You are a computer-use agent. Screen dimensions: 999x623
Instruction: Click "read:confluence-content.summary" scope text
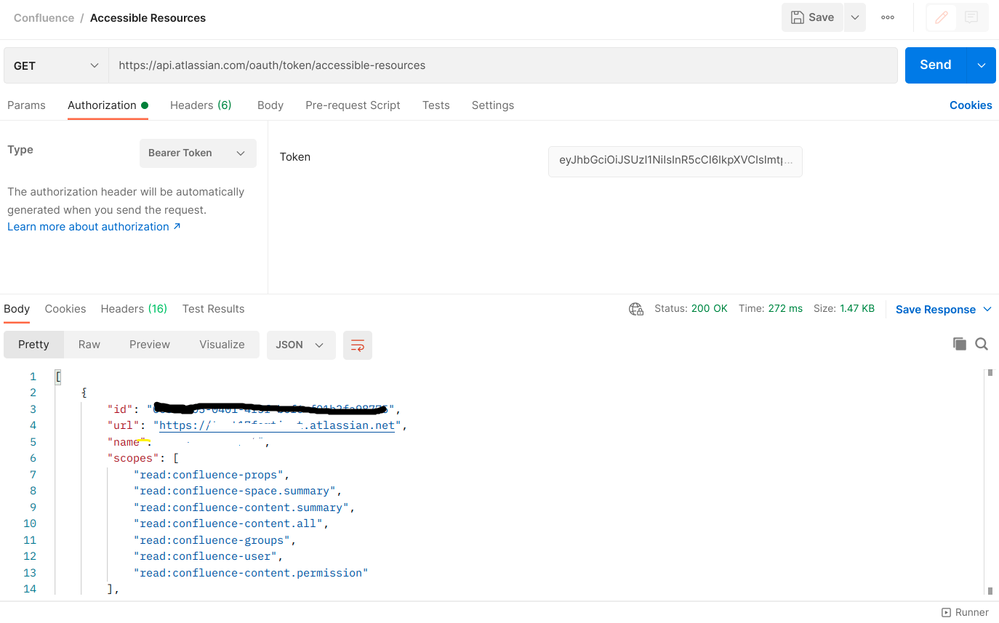point(241,508)
